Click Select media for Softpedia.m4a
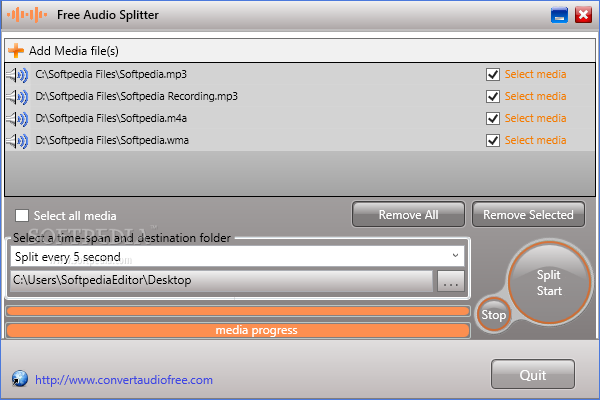This screenshot has height=400, width=600. (x=535, y=119)
